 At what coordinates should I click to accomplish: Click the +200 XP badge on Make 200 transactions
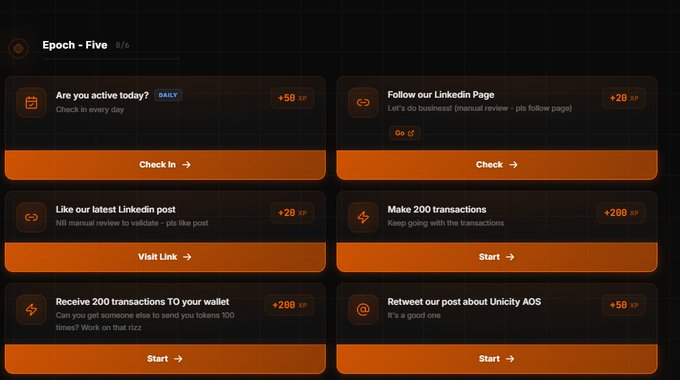click(x=621, y=213)
